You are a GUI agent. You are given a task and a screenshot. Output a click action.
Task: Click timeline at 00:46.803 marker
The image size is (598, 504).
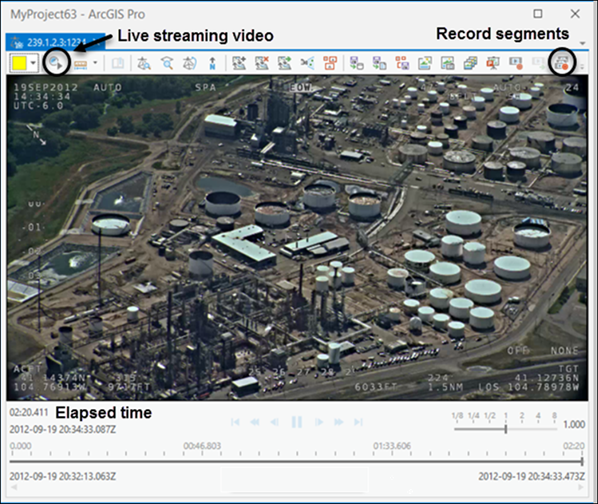click(202, 446)
